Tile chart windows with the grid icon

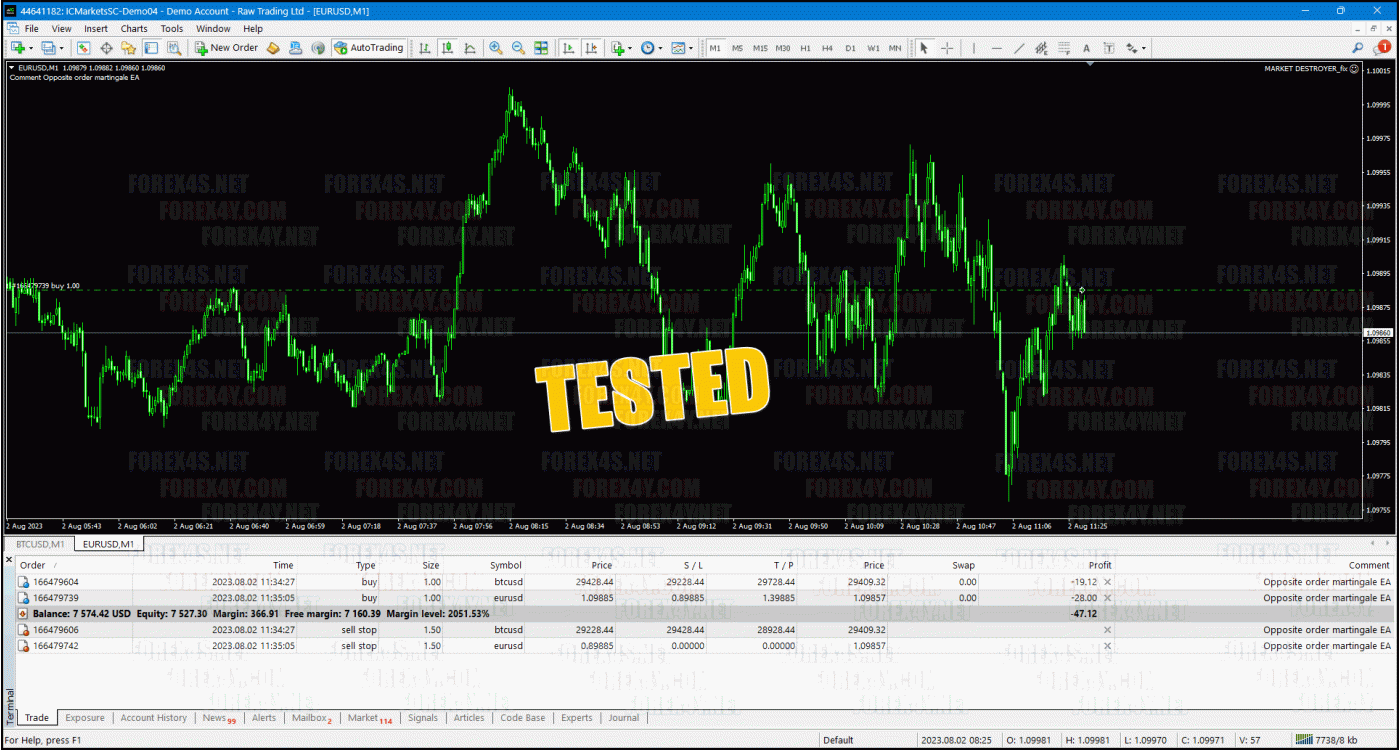[541, 47]
